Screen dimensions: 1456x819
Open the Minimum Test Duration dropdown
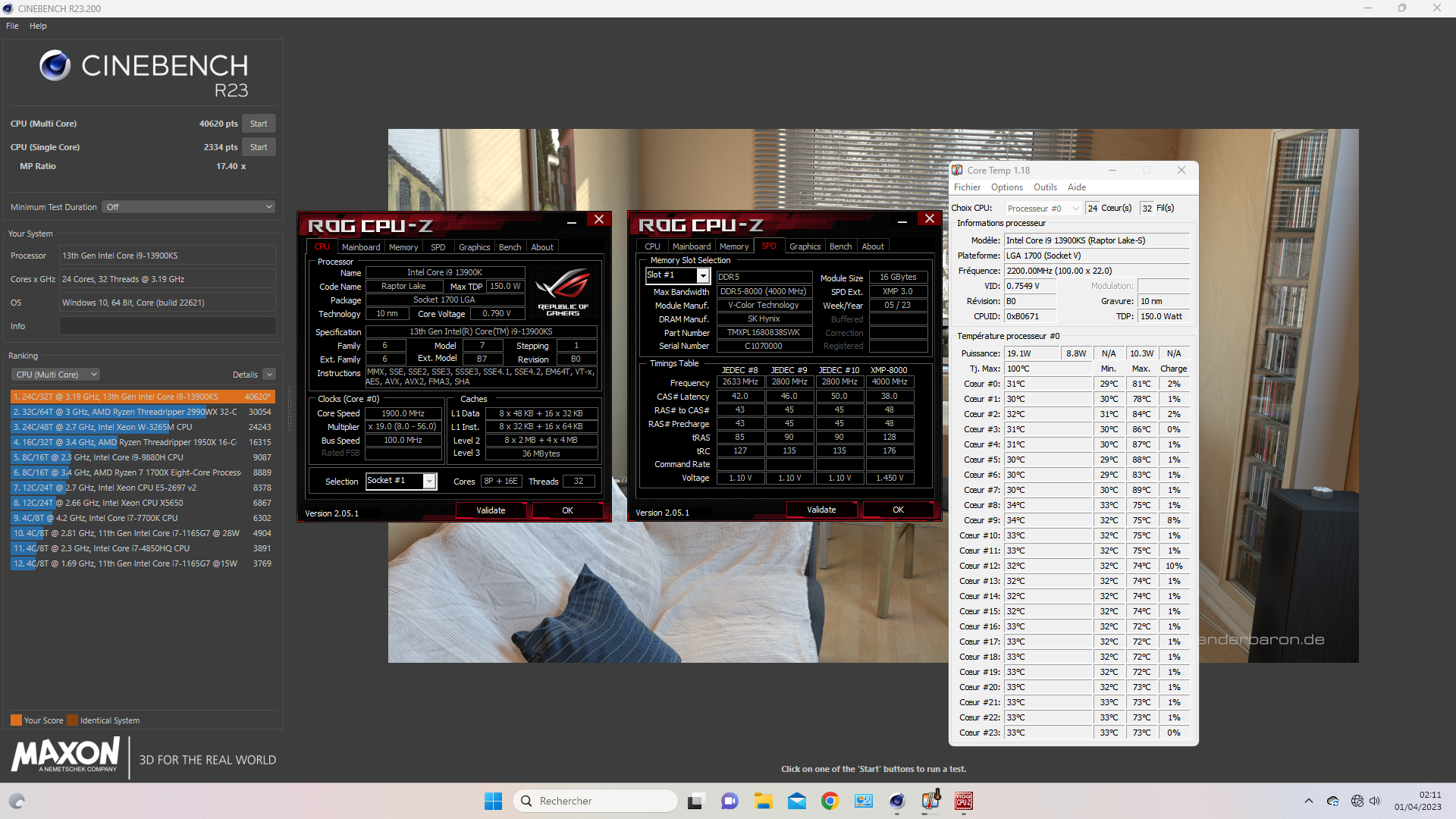pos(188,207)
